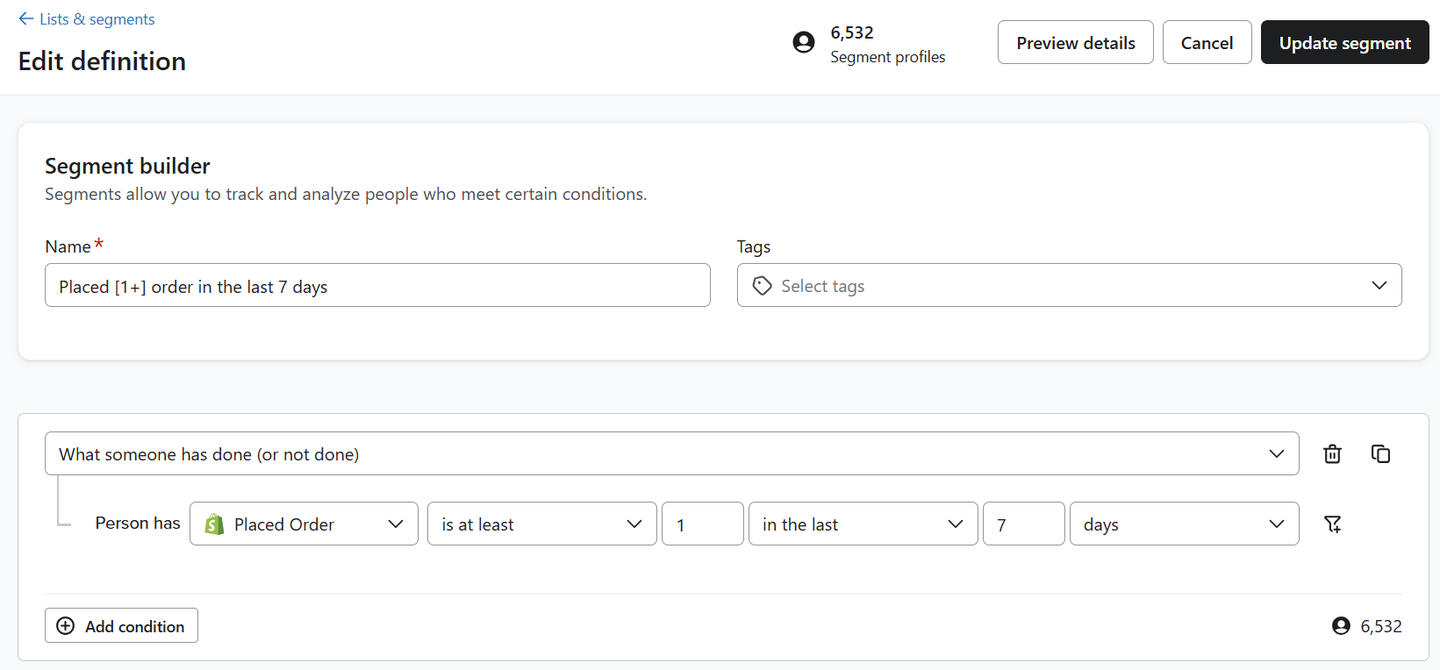Open the Placed Order metric dropdown
Screen dimensions: 1440x670
pyautogui.click(x=304, y=524)
